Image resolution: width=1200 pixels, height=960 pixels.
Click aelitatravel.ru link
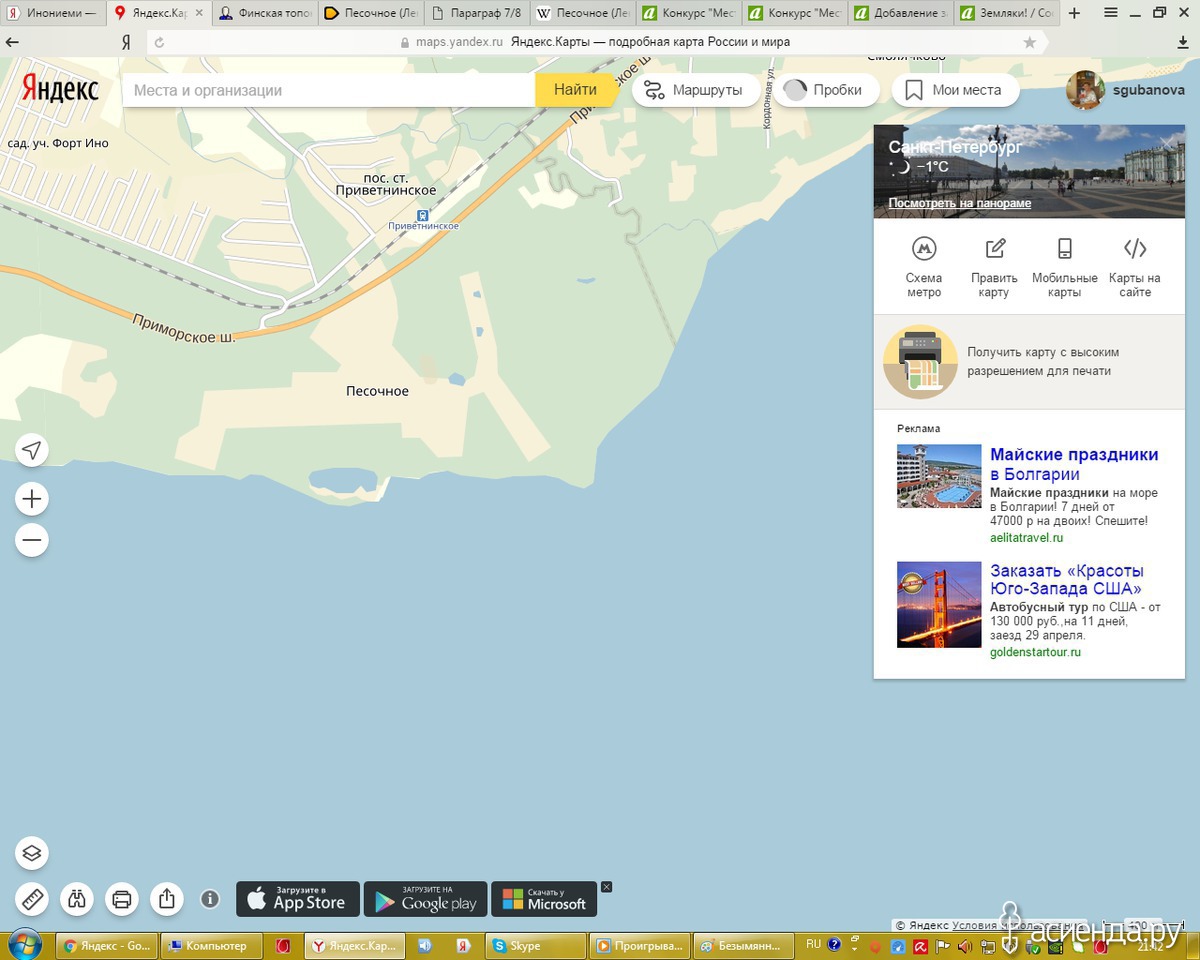pyautogui.click(x=1026, y=538)
